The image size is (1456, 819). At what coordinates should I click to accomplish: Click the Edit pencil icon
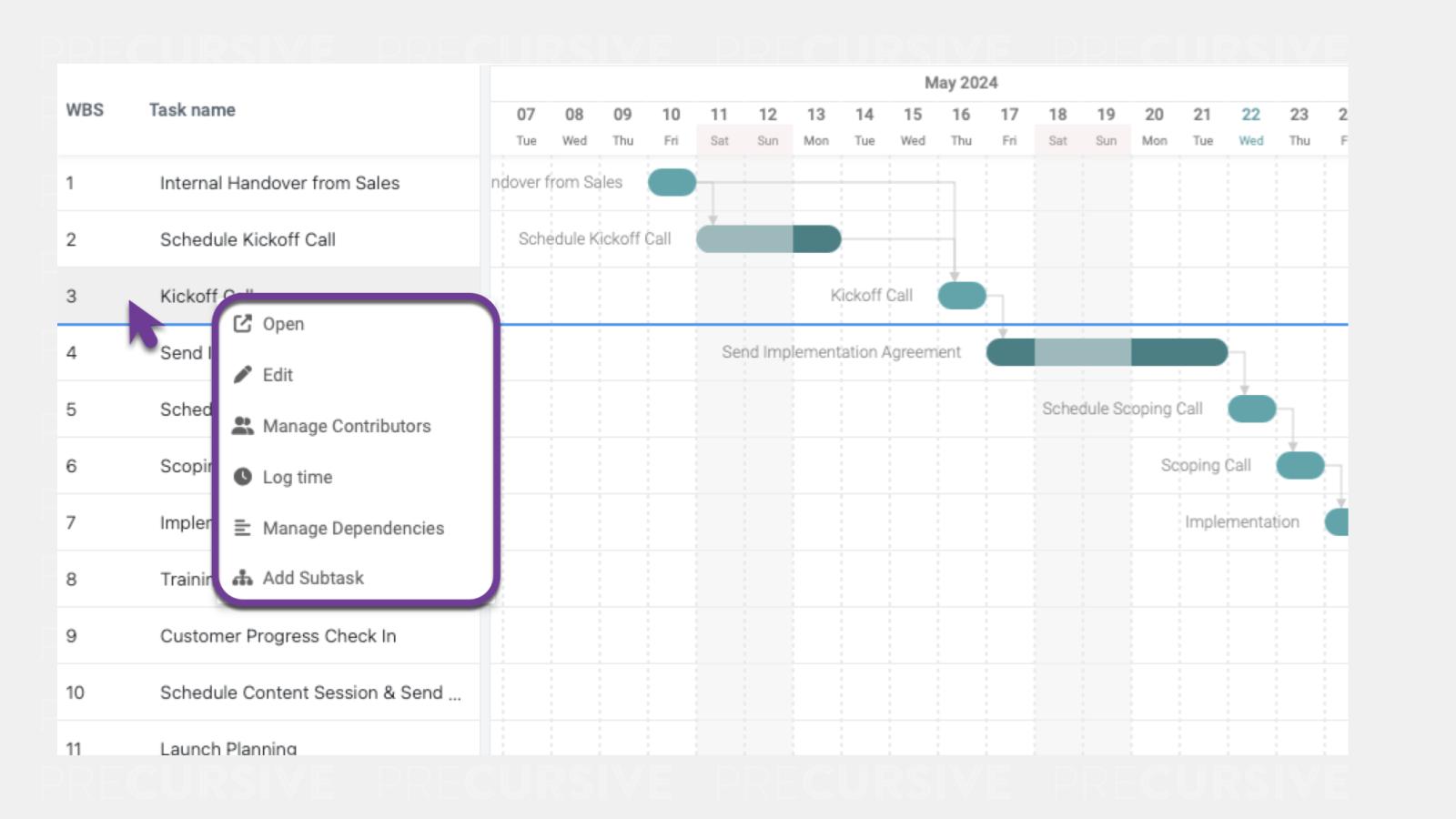click(242, 375)
